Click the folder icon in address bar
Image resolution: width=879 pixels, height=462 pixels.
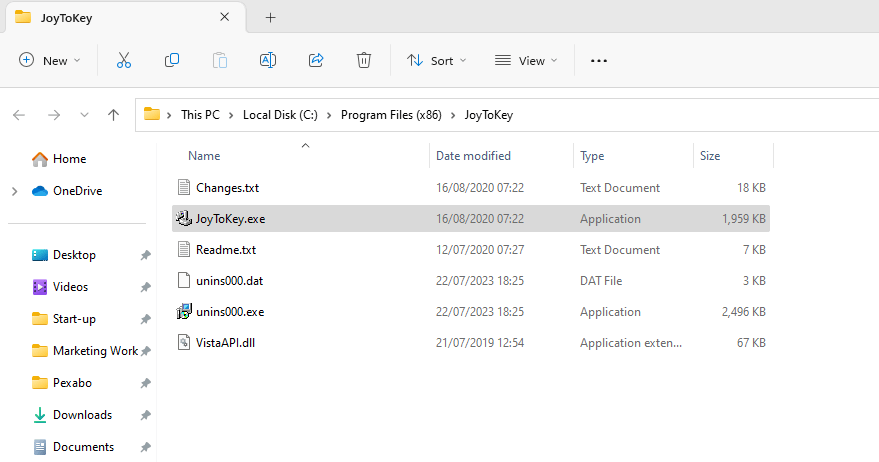click(152, 114)
